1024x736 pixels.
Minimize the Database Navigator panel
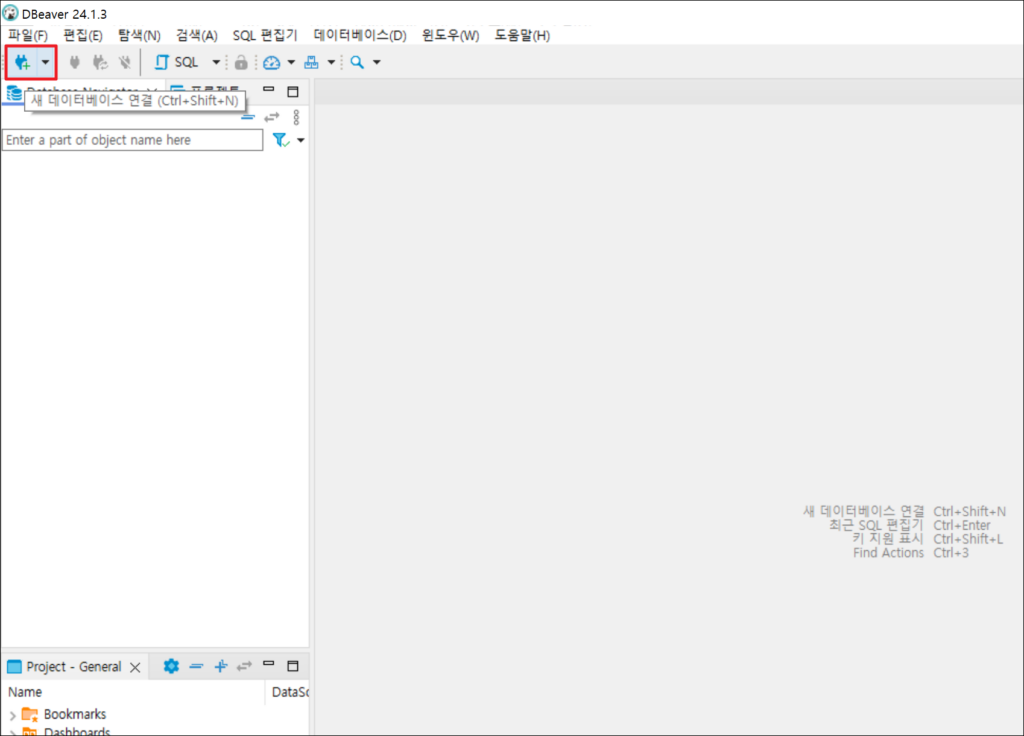pos(268,89)
